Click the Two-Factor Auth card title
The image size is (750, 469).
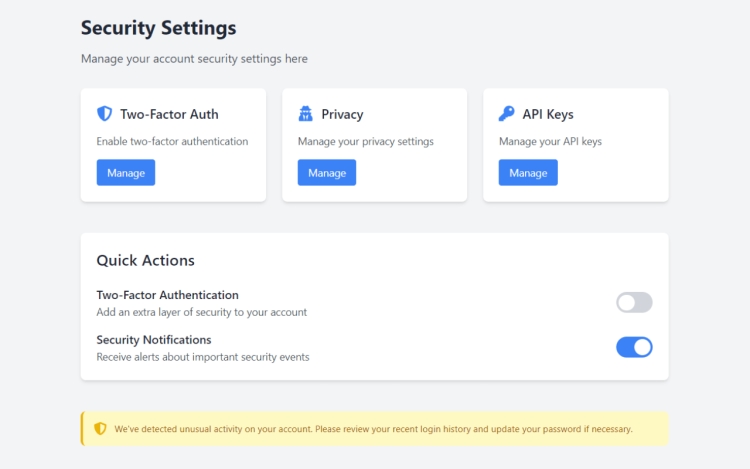click(x=169, y=114)
